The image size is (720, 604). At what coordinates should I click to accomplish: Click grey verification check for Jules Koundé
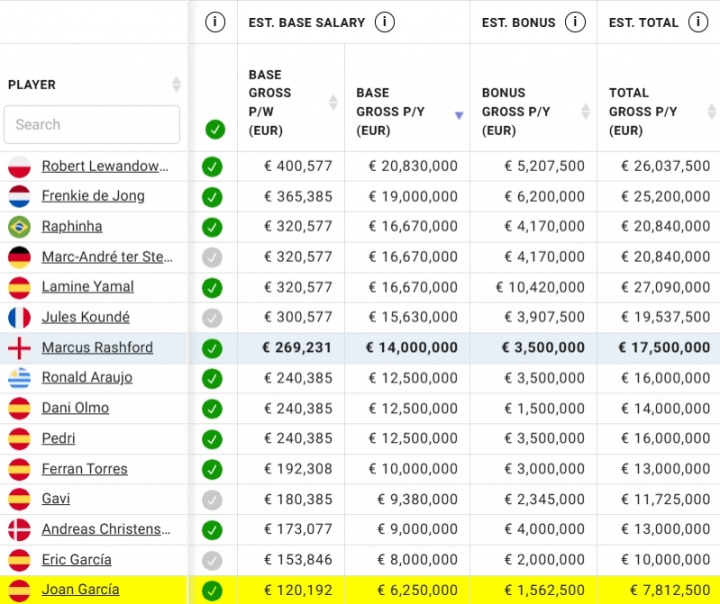(212, 318)
